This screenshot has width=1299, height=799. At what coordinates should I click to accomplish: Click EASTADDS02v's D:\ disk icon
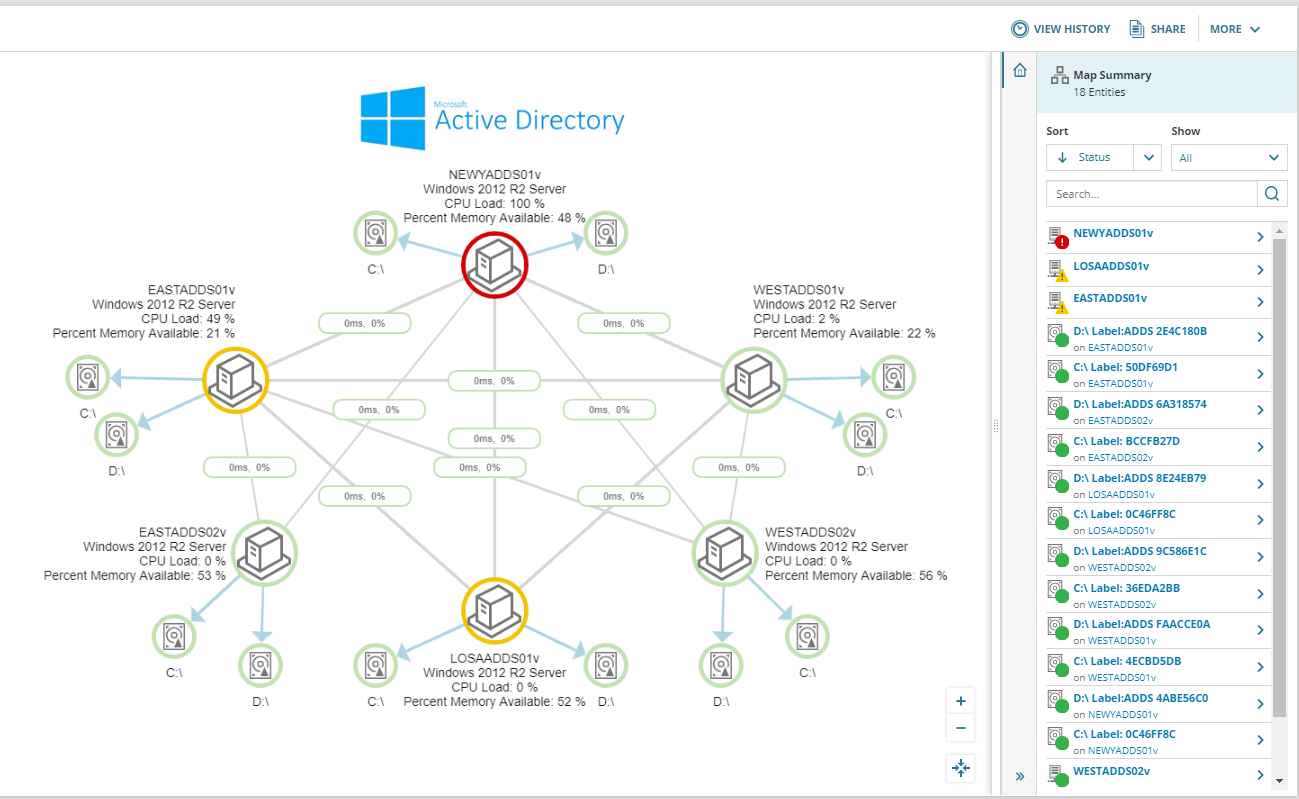[261, 665]
